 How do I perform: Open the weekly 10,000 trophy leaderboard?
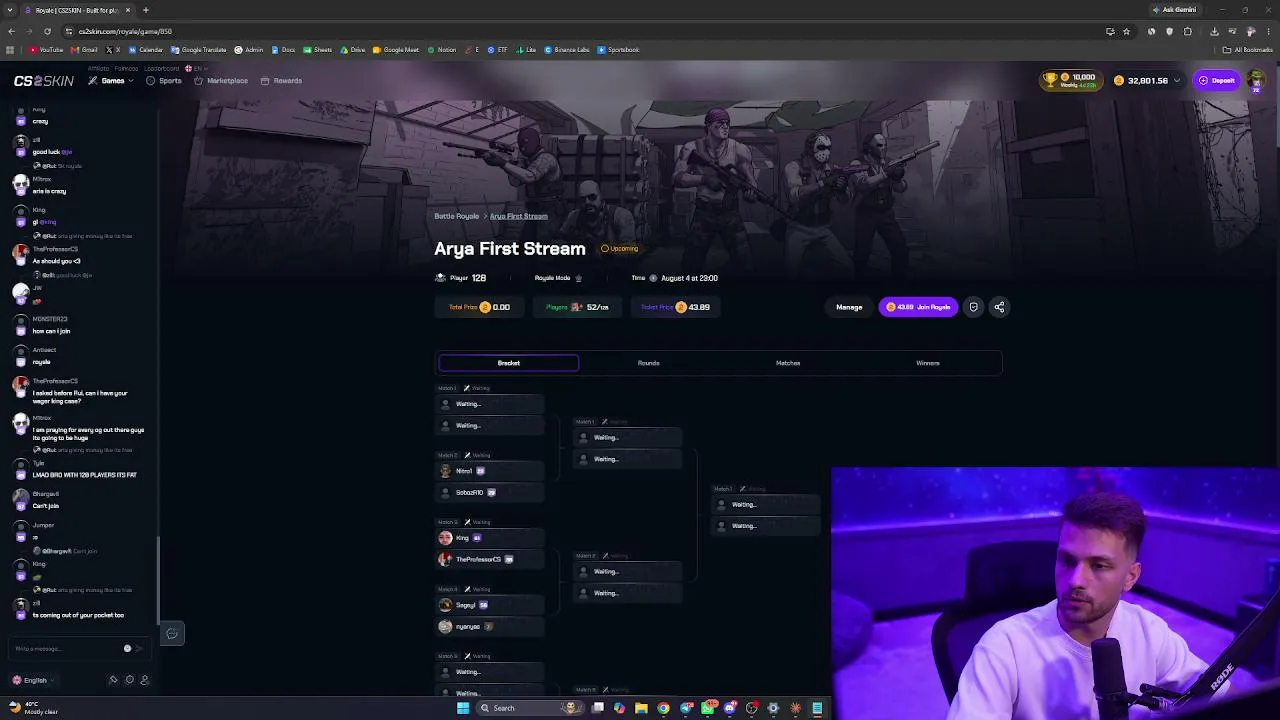1070,80
